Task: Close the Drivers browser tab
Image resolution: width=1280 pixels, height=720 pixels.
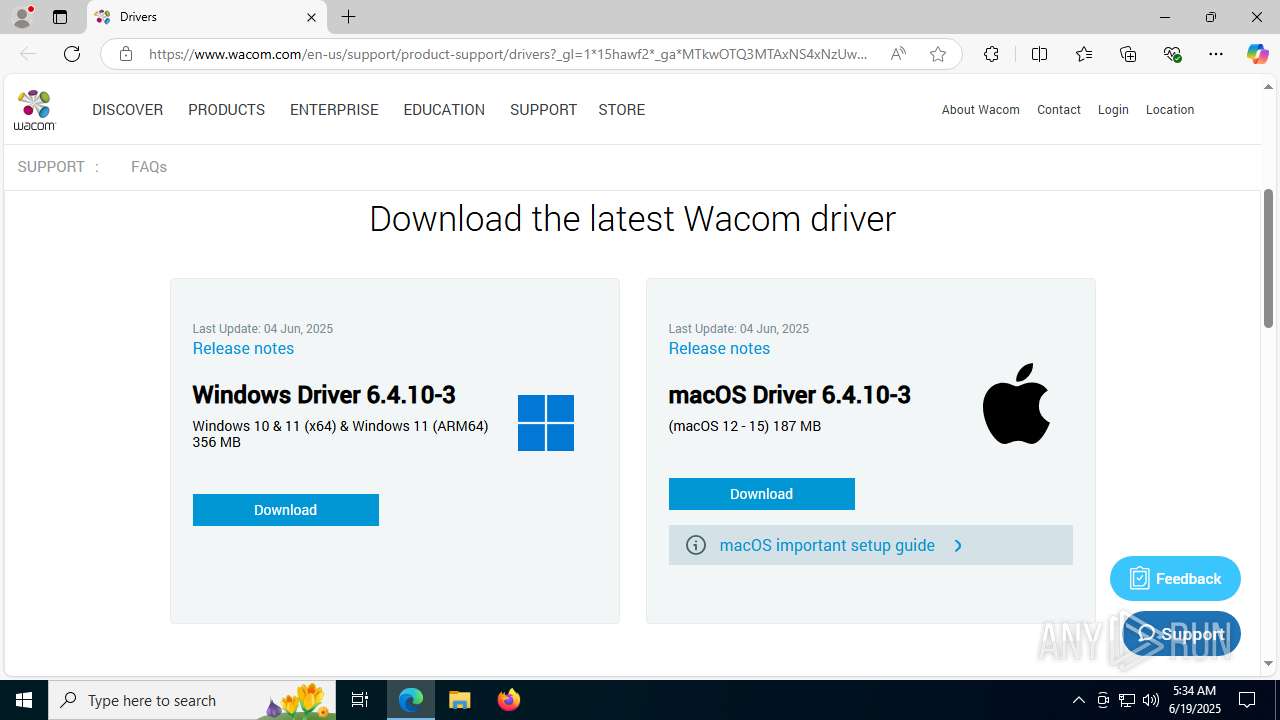Action: [311, 17]
